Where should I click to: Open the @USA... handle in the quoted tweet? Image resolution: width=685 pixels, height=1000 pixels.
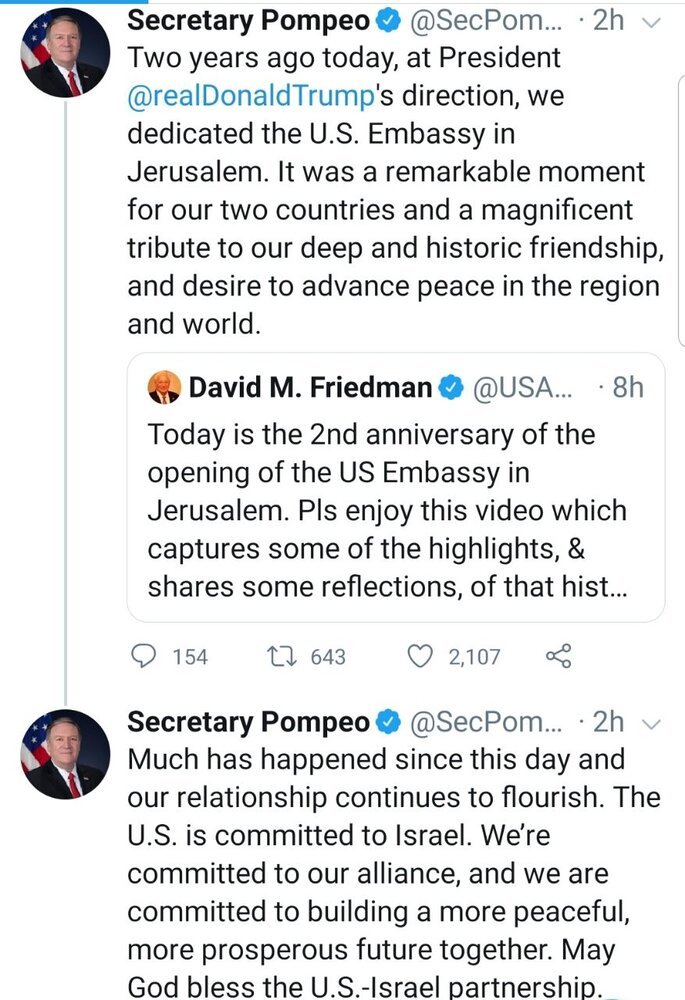[x=522, y=387]
